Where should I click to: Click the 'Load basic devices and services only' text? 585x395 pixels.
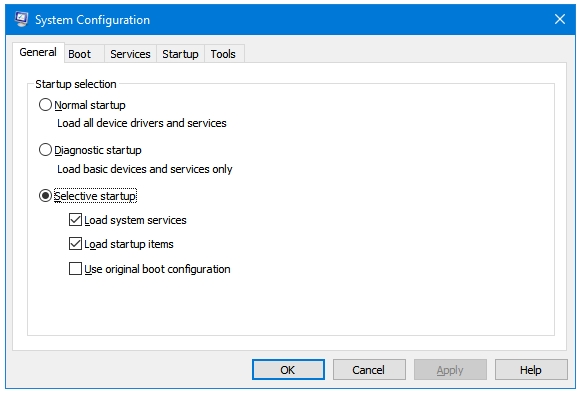145,169
